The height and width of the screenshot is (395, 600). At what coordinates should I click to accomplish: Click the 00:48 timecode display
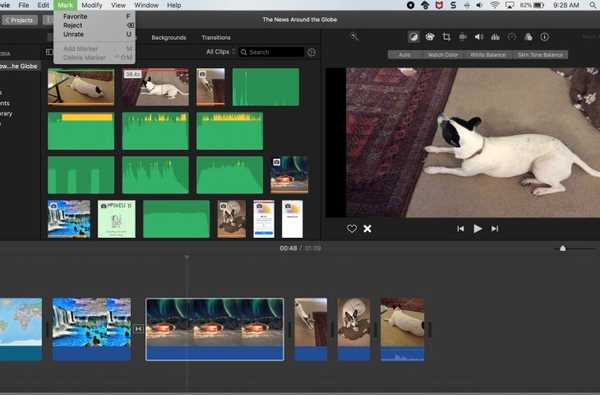click(x=288, y=248)
